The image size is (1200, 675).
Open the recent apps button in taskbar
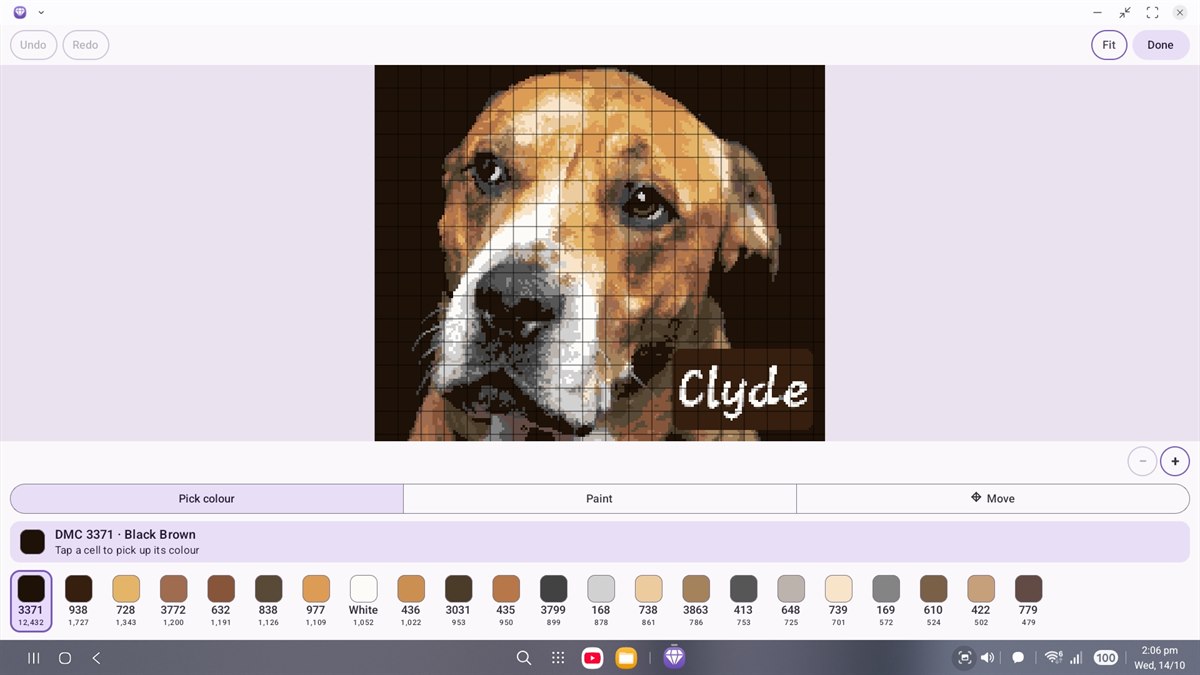tap(33, 658)
